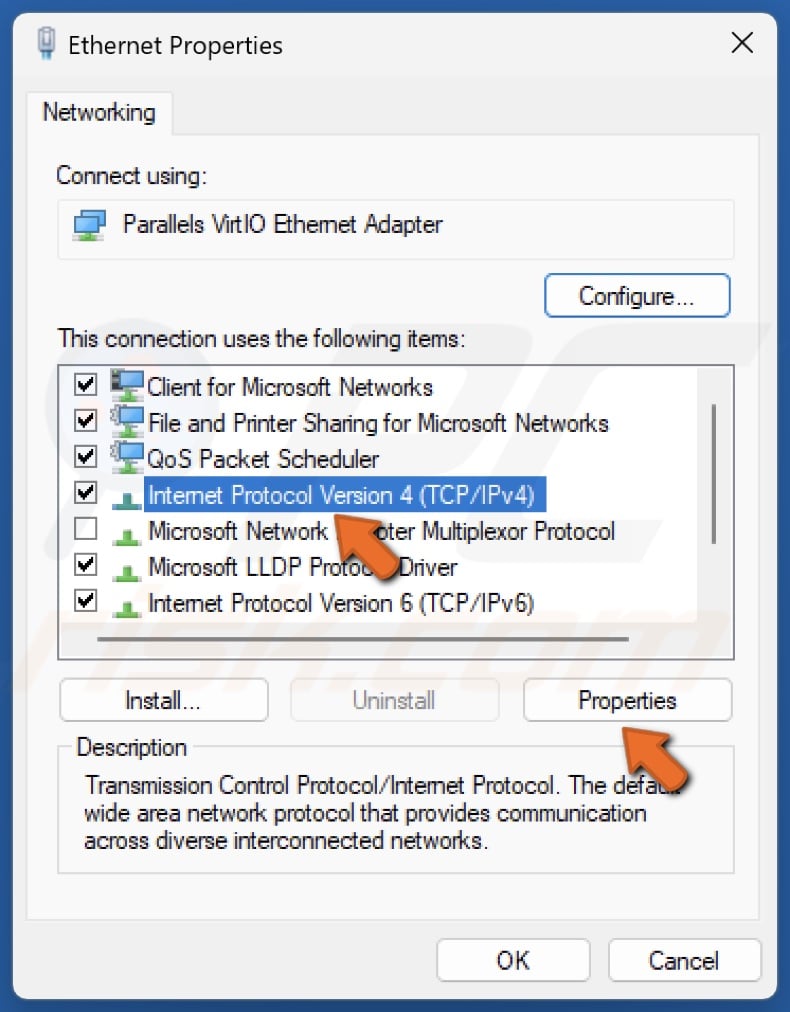Viewport: 790px width, 1012px height.
Task: Open Properties for the selected protocol
Action: pos(627,700)
